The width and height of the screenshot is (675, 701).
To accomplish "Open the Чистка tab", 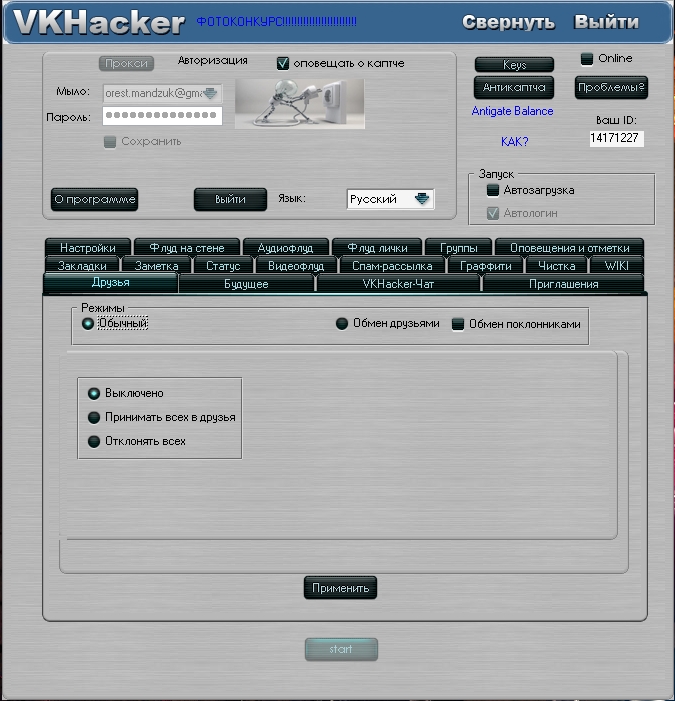I will point(557,266).
